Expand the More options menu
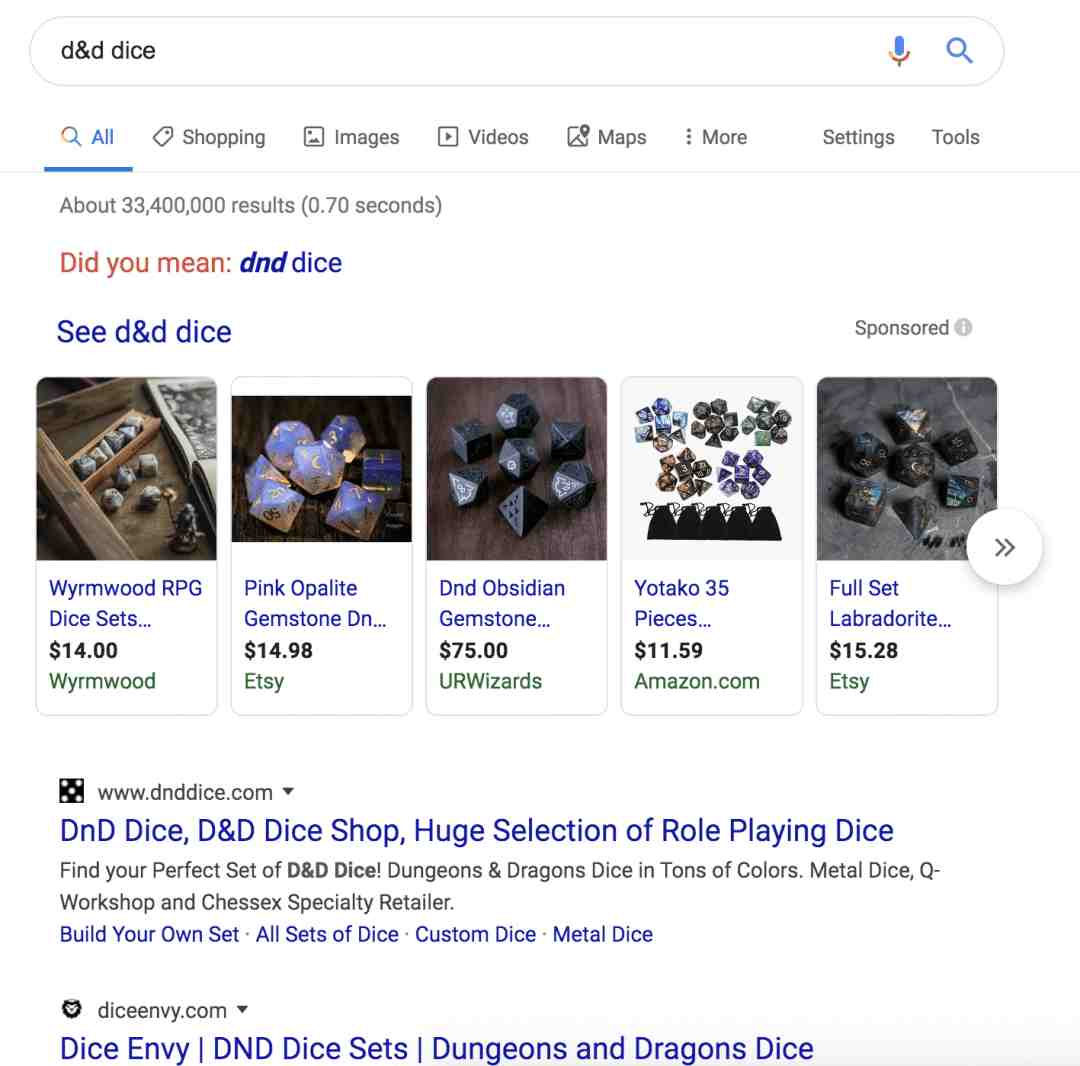 [x=715, y=137]
